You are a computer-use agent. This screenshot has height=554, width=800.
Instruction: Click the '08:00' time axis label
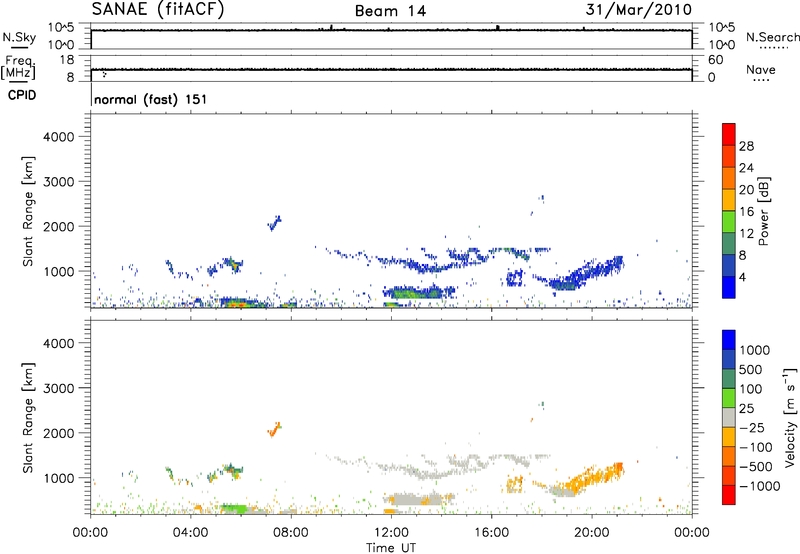(x=291, y=533)
